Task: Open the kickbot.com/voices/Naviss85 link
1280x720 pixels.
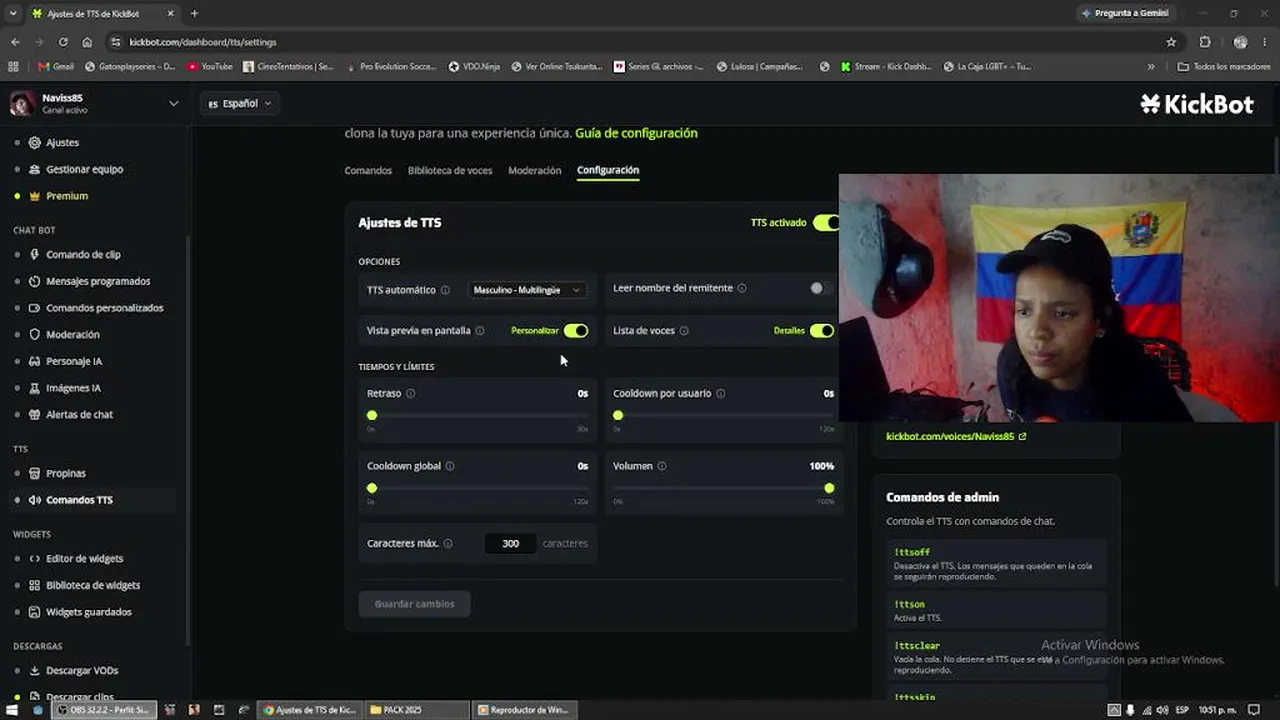Action: coord(956,437)
